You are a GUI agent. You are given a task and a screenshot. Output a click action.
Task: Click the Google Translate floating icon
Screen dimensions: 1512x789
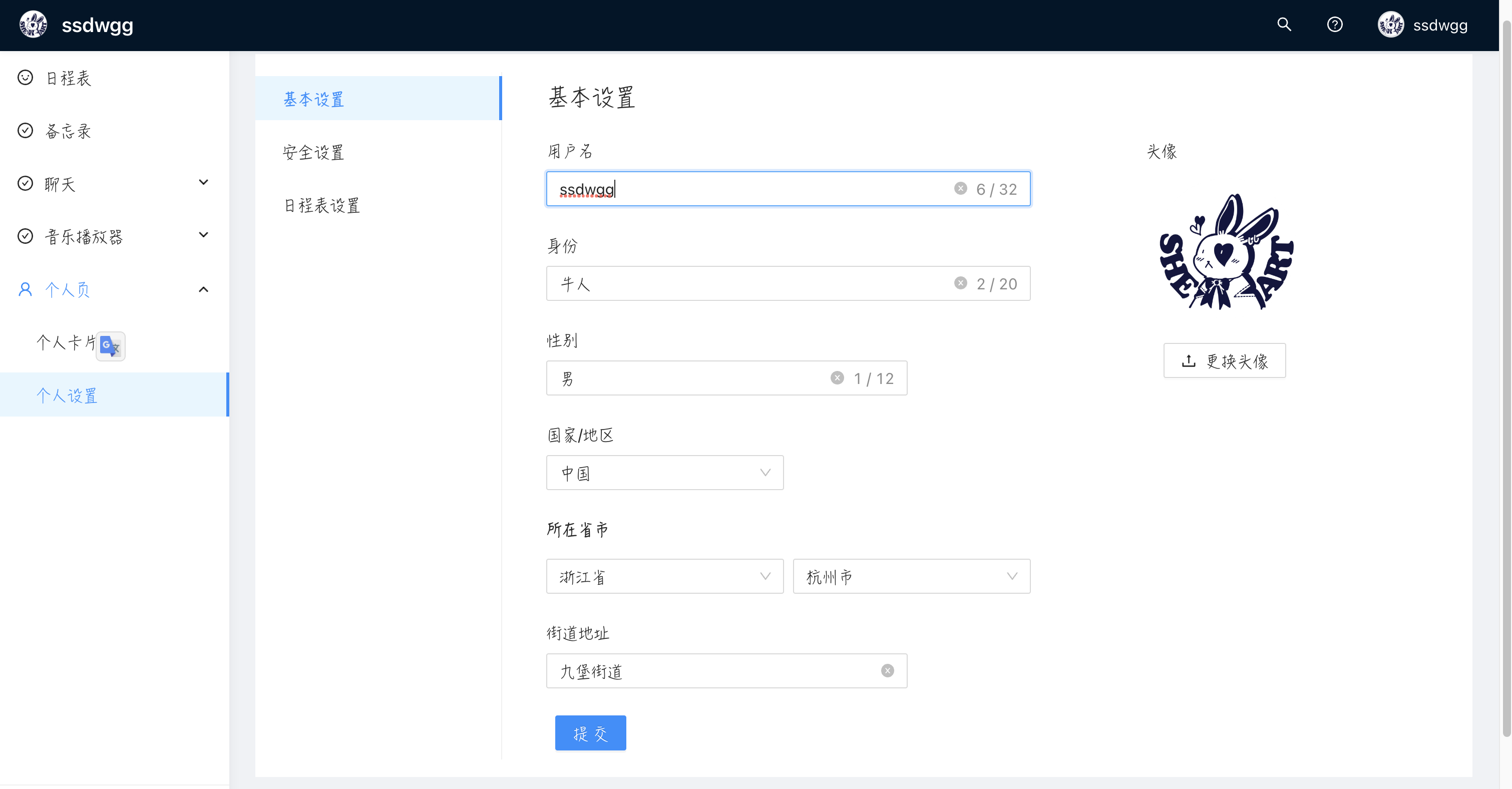110,346
